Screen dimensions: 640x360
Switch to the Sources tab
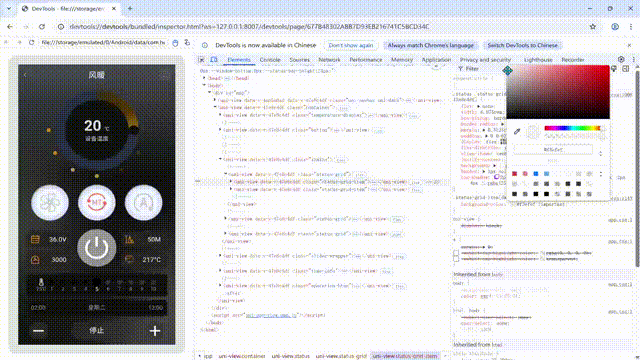[300, 60]
